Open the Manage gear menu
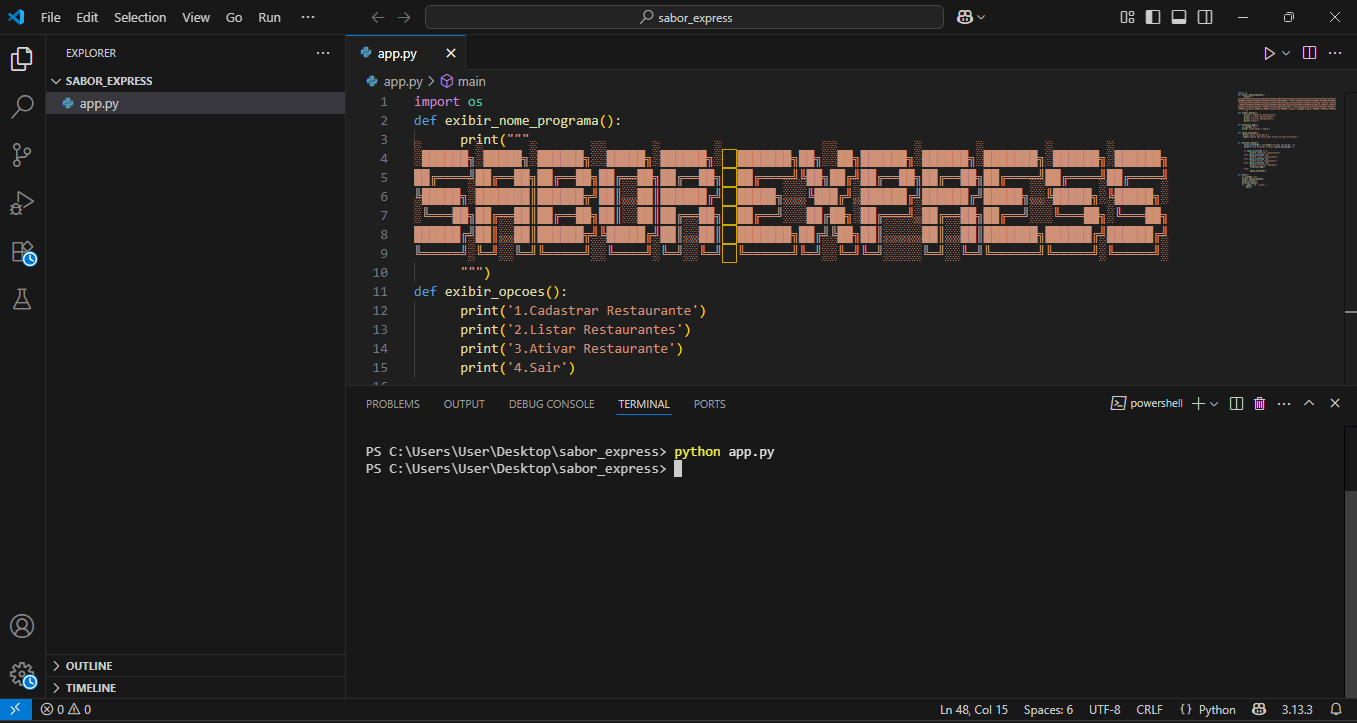 (x=22, y=674)
